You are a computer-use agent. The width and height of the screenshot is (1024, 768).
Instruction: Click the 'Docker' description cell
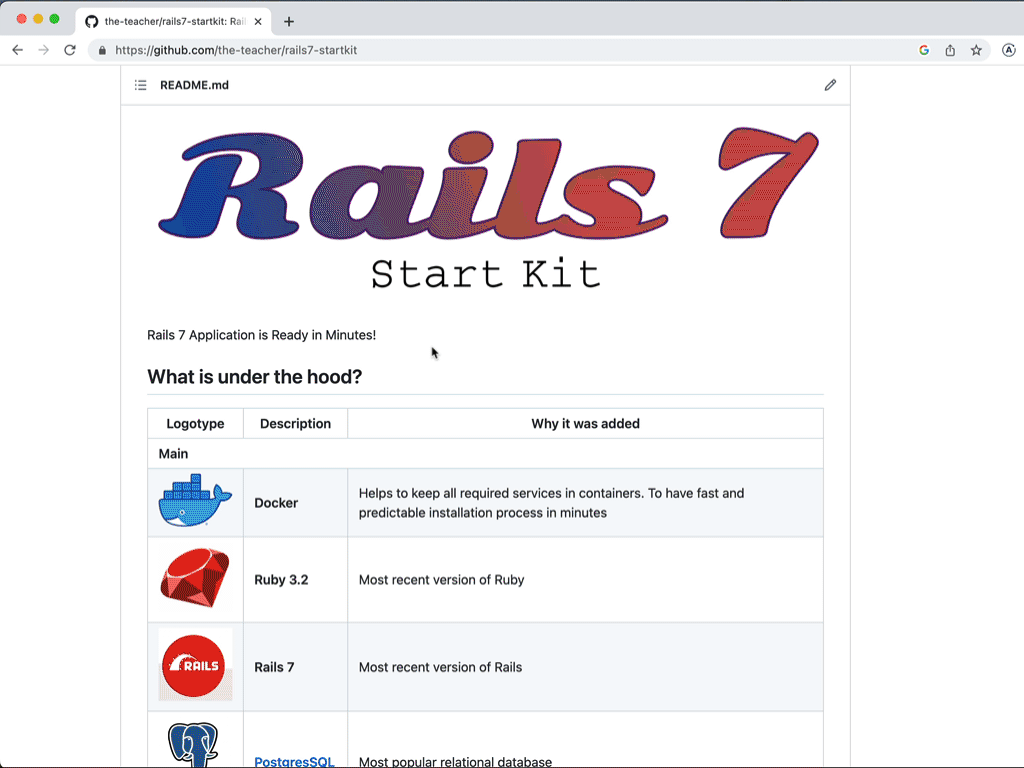tap(295, 503)
